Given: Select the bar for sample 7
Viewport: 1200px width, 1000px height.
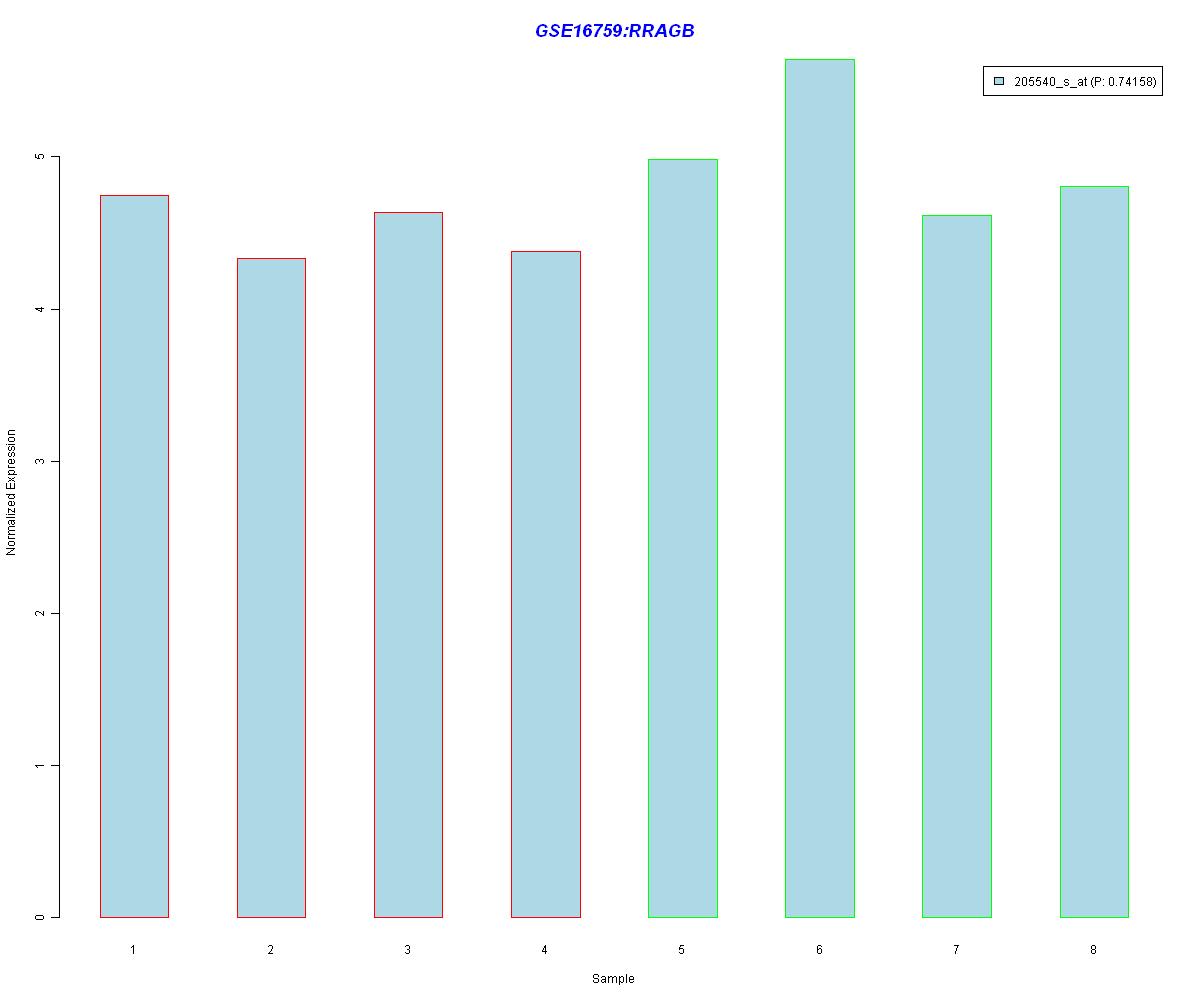Looking at the screenshot, I should tap(957, 566).
